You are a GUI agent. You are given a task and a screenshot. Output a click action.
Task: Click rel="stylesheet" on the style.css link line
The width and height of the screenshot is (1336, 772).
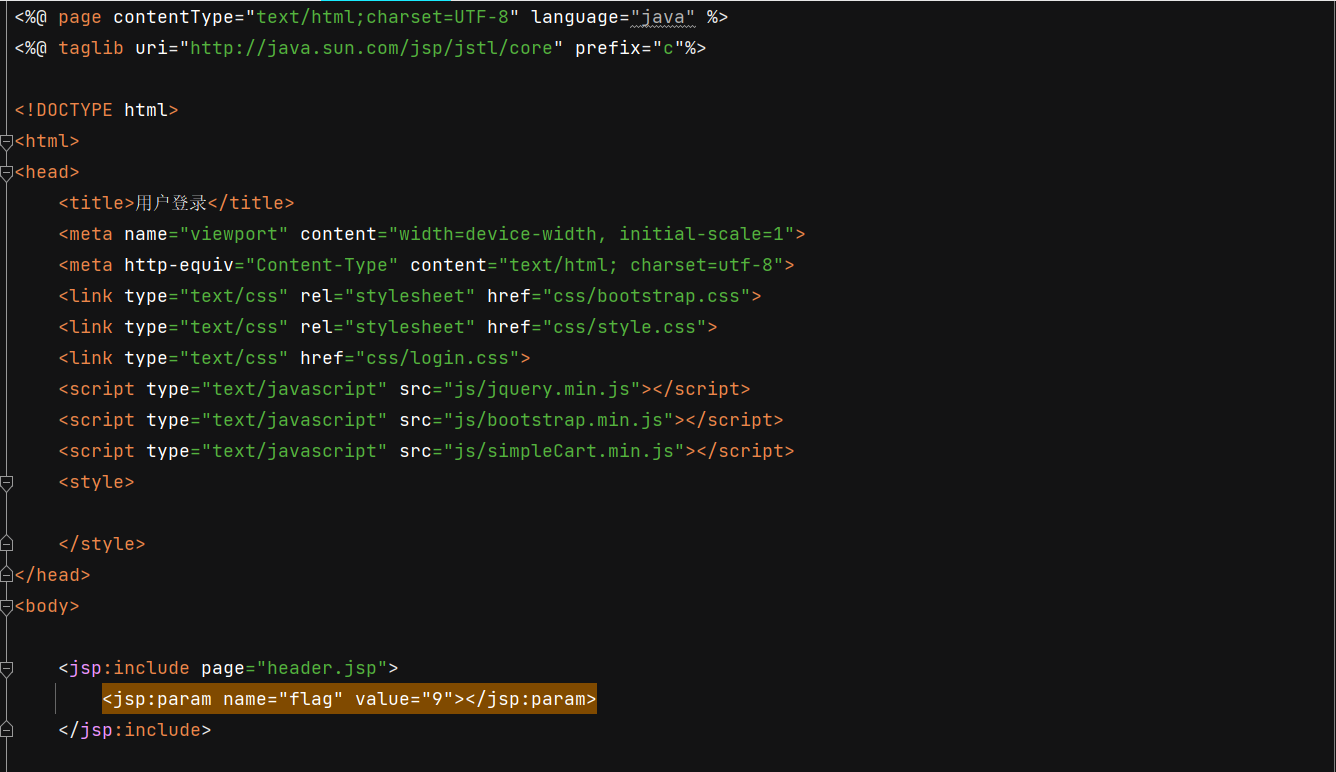[388, 327]
